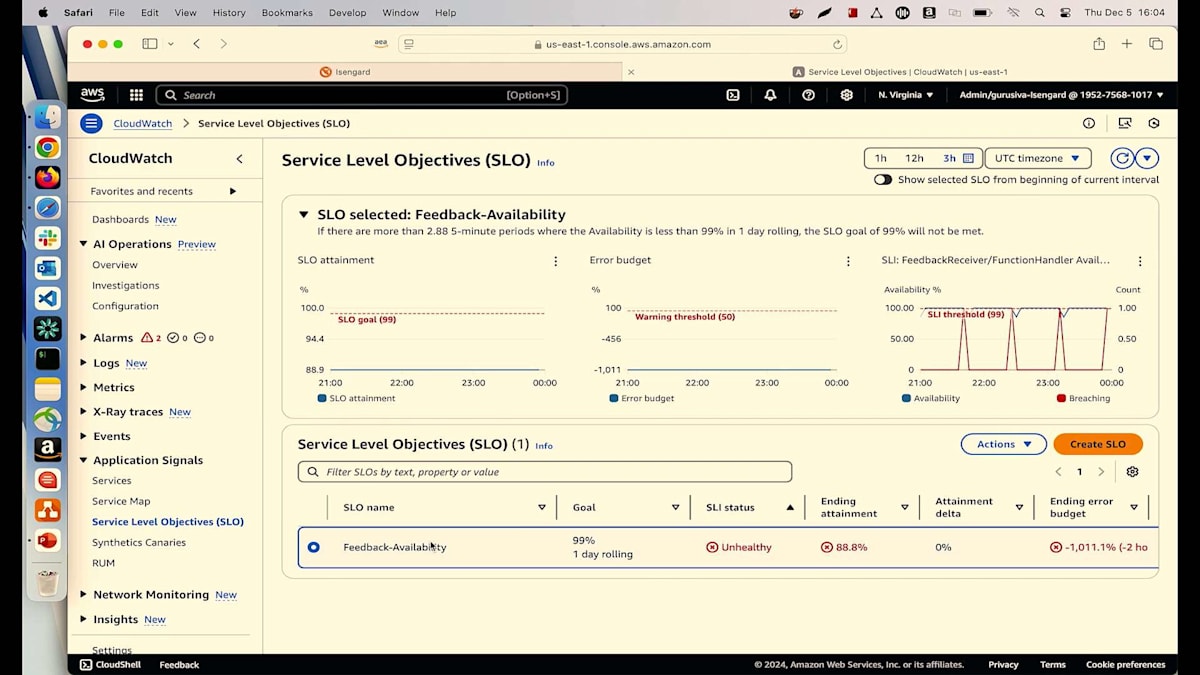
Task: Open the info panel icon in breadcrumb bar
Action: tap(1089, 123)
